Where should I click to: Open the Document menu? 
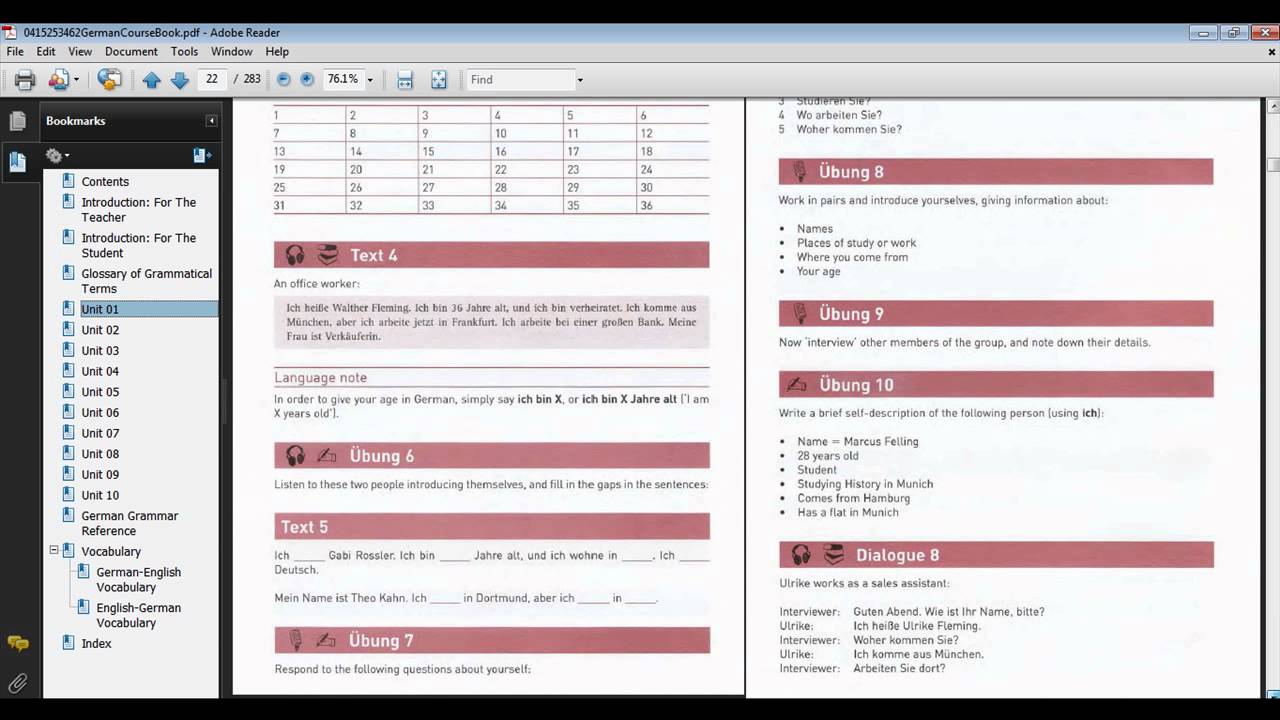click(x=131, y=51)
